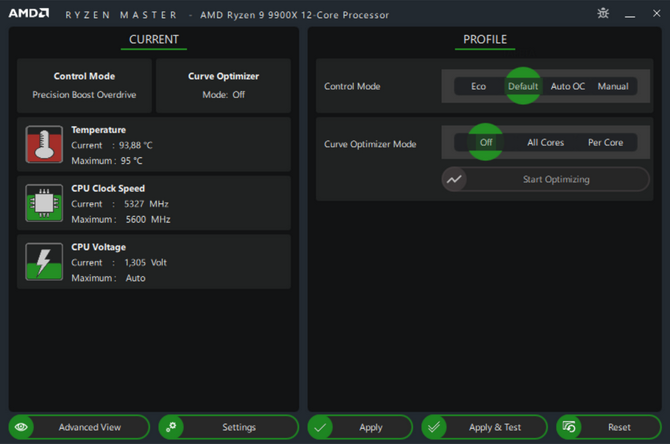Set Curve Optimizer Mode to All Cores
Image resolution: width=670 pixels, height=444 pixels.
pos(545,142)
